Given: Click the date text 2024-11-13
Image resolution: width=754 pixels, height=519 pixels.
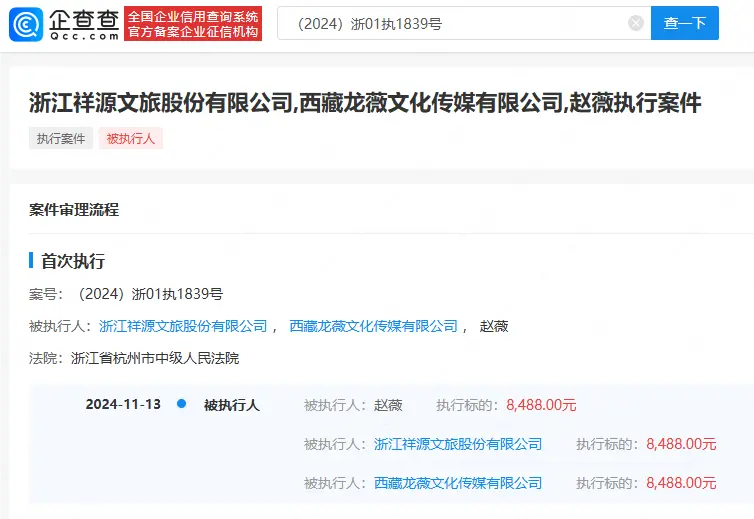Looking at the screenshot, I should (123, 404).
